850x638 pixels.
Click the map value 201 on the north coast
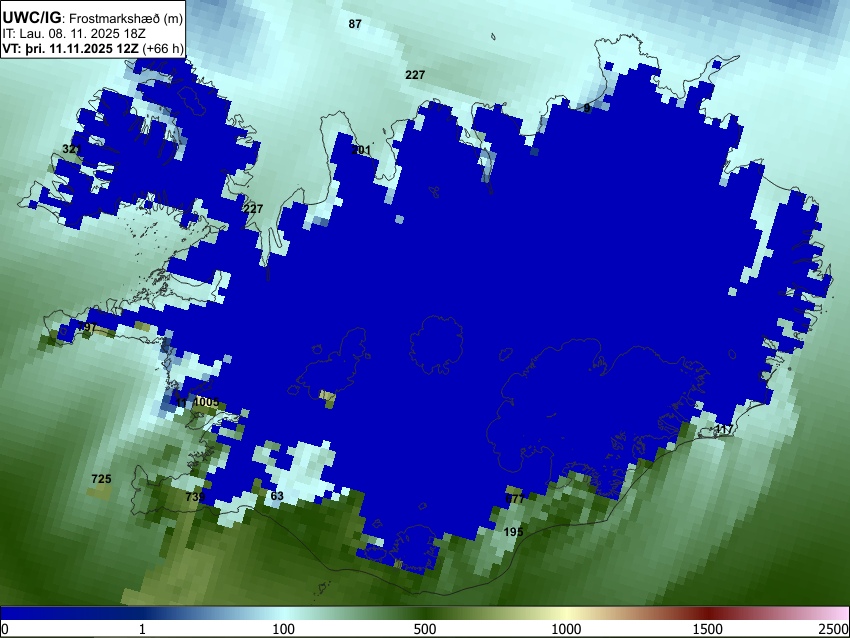[x=361, y=150]
